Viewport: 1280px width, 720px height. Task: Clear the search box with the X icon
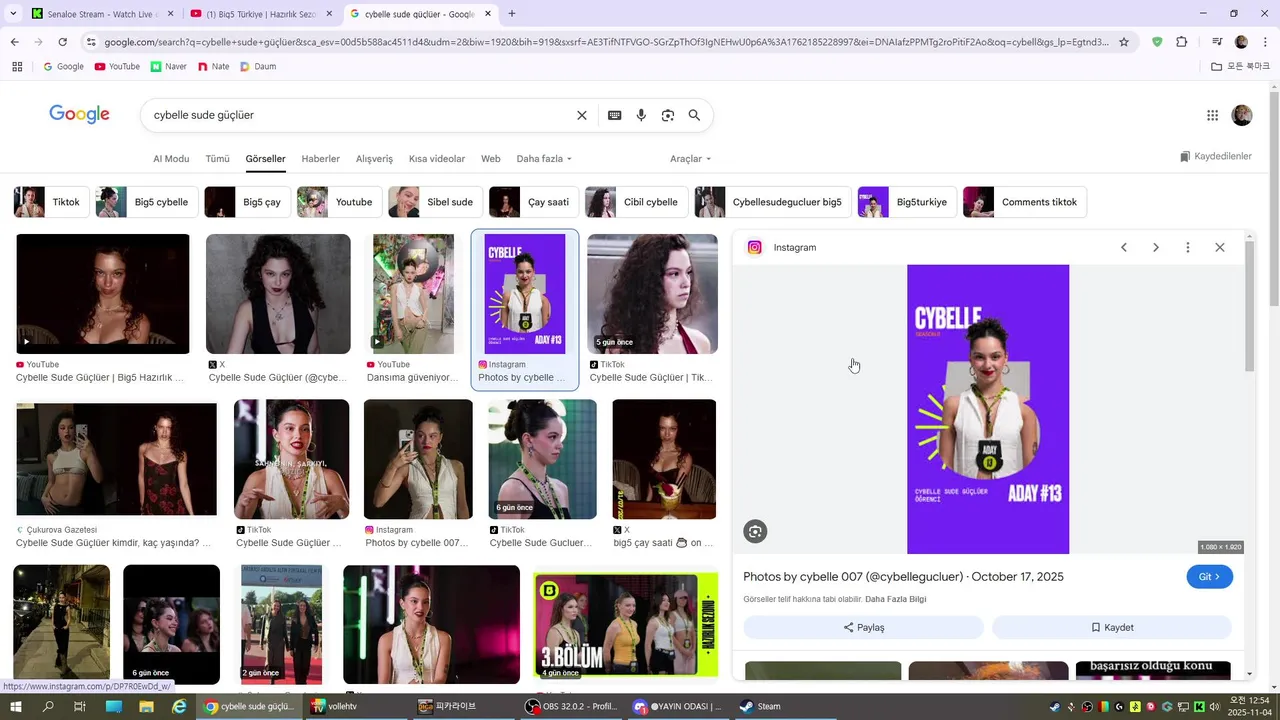click(x=582, y=115)
